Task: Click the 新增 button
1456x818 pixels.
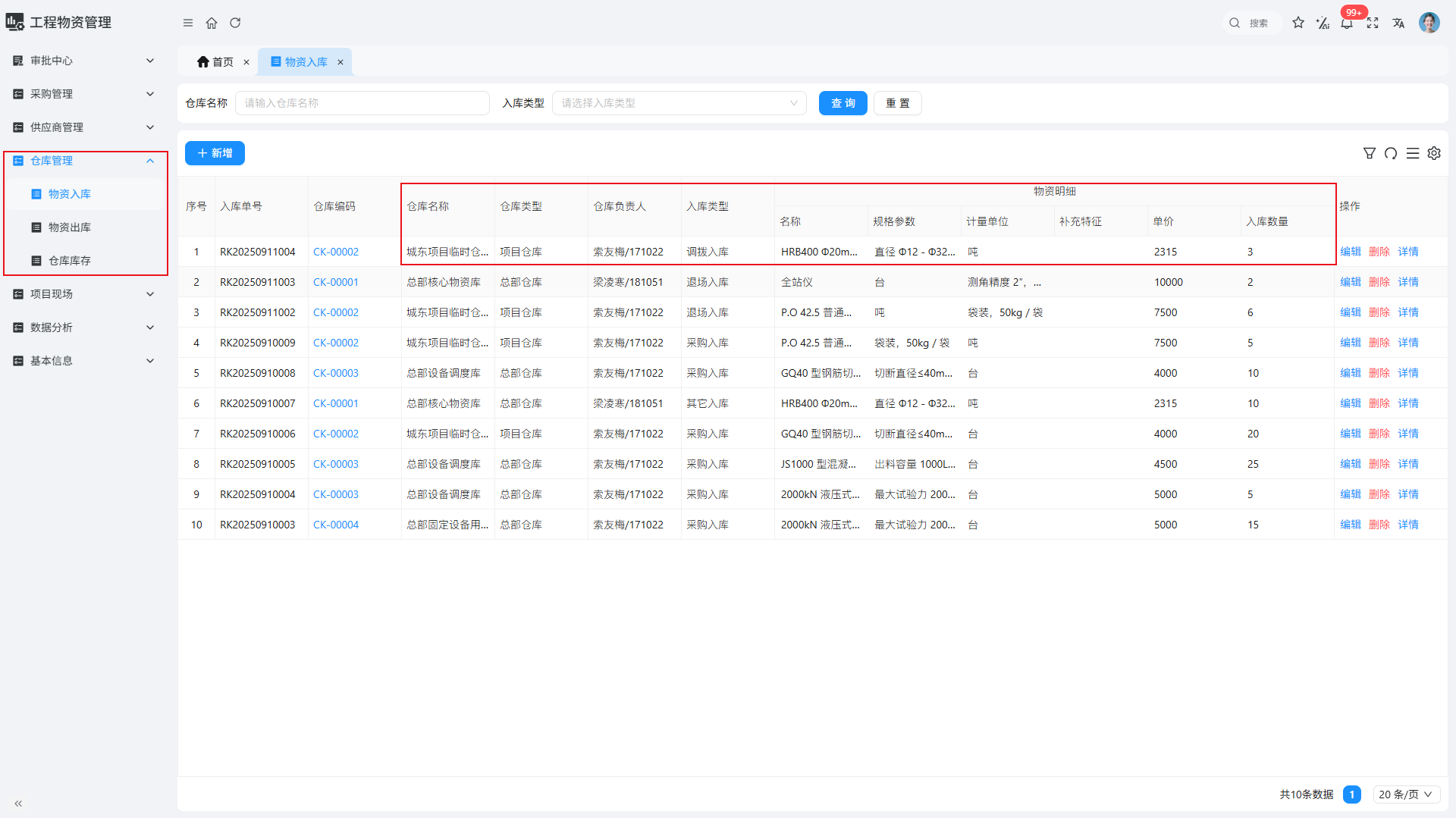Action: click(215, 153)
